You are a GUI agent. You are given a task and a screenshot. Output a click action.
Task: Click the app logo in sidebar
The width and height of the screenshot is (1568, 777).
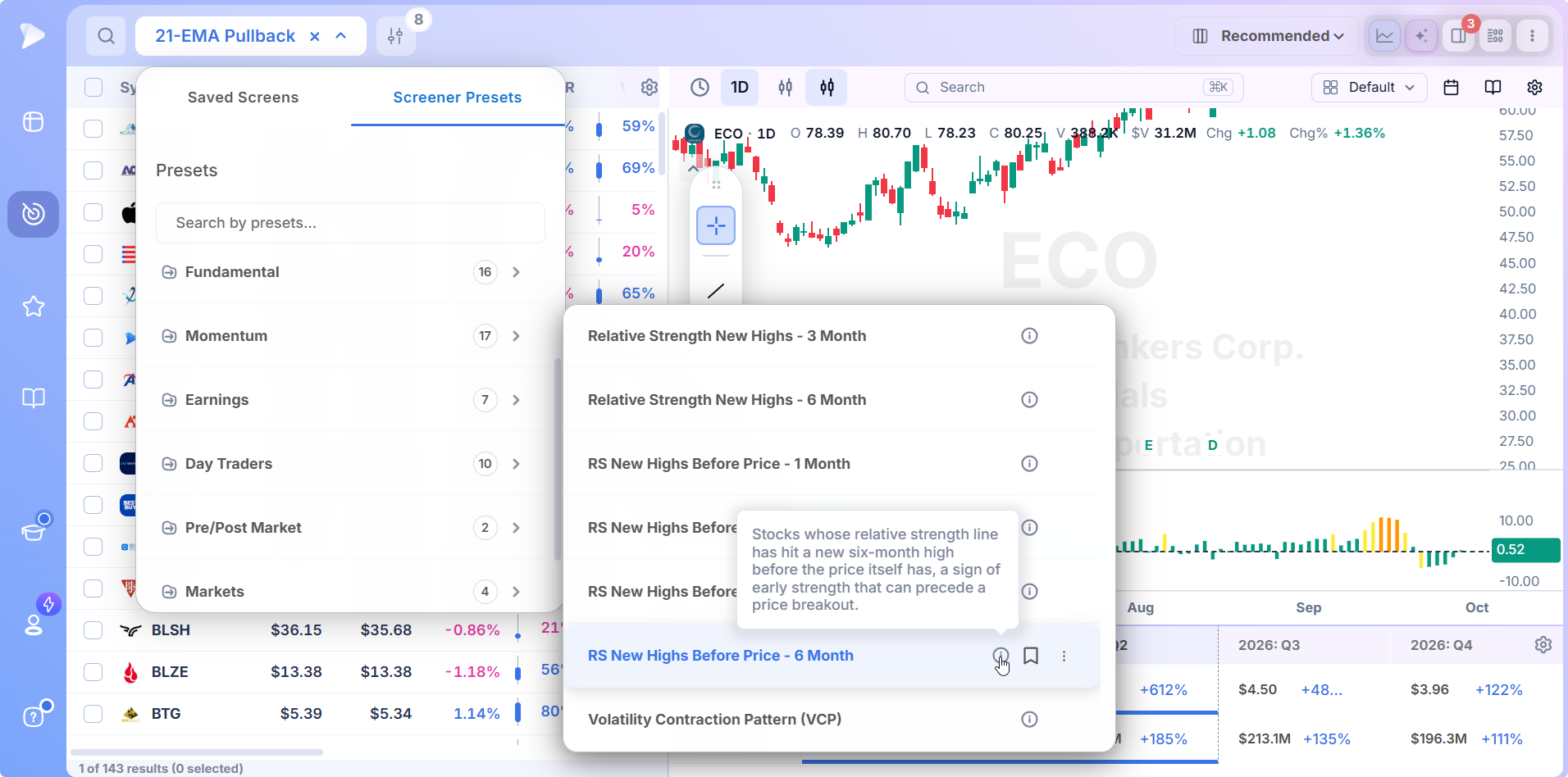click(32, 35)
